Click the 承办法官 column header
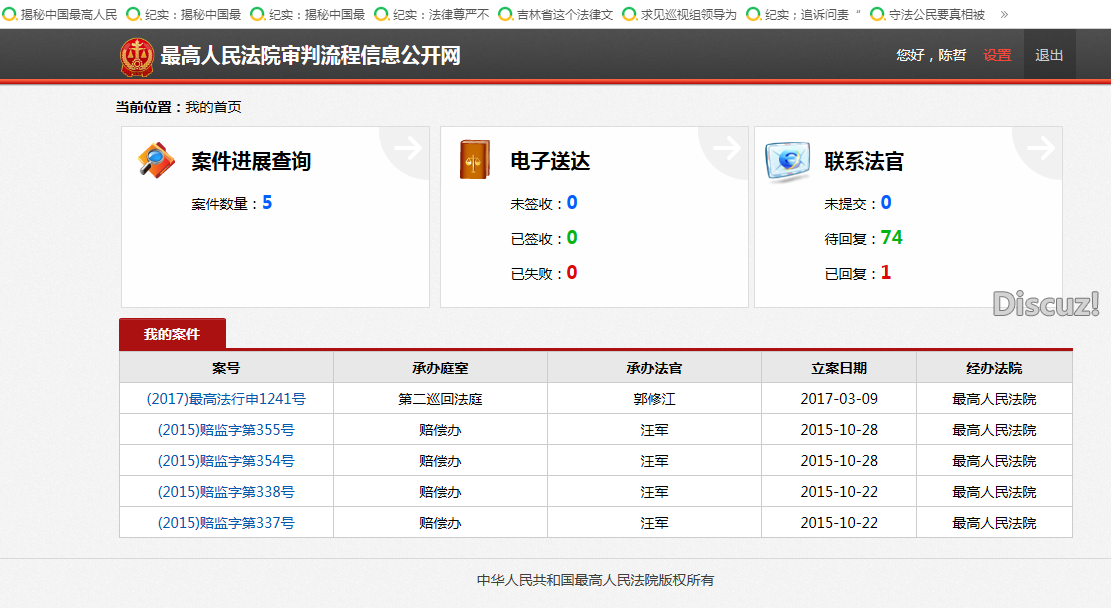Viewport: 1111px width, 608px height. [x=654, y=368]
